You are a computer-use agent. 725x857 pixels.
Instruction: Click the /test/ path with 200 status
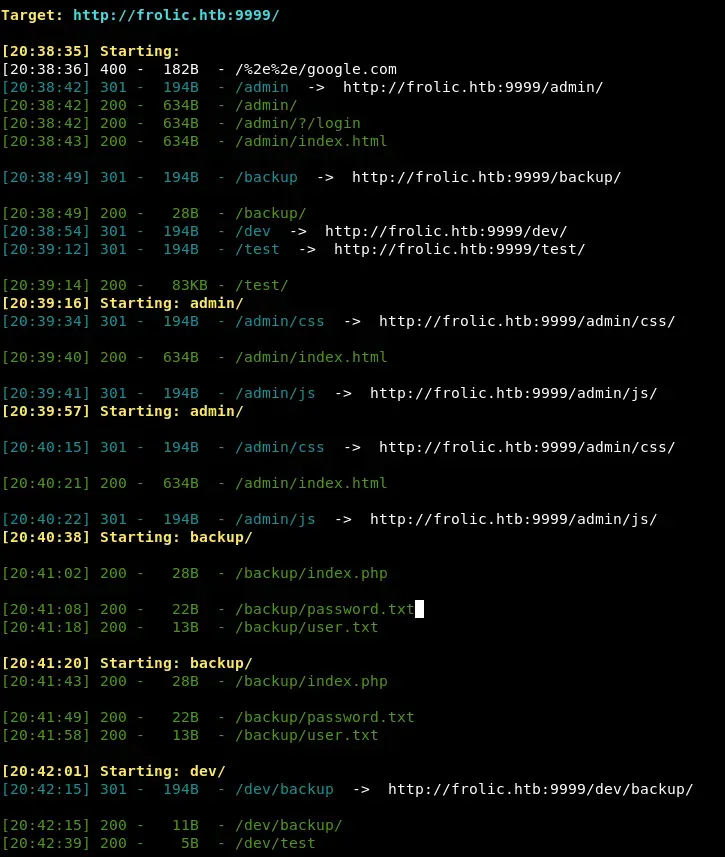point(262,286)
